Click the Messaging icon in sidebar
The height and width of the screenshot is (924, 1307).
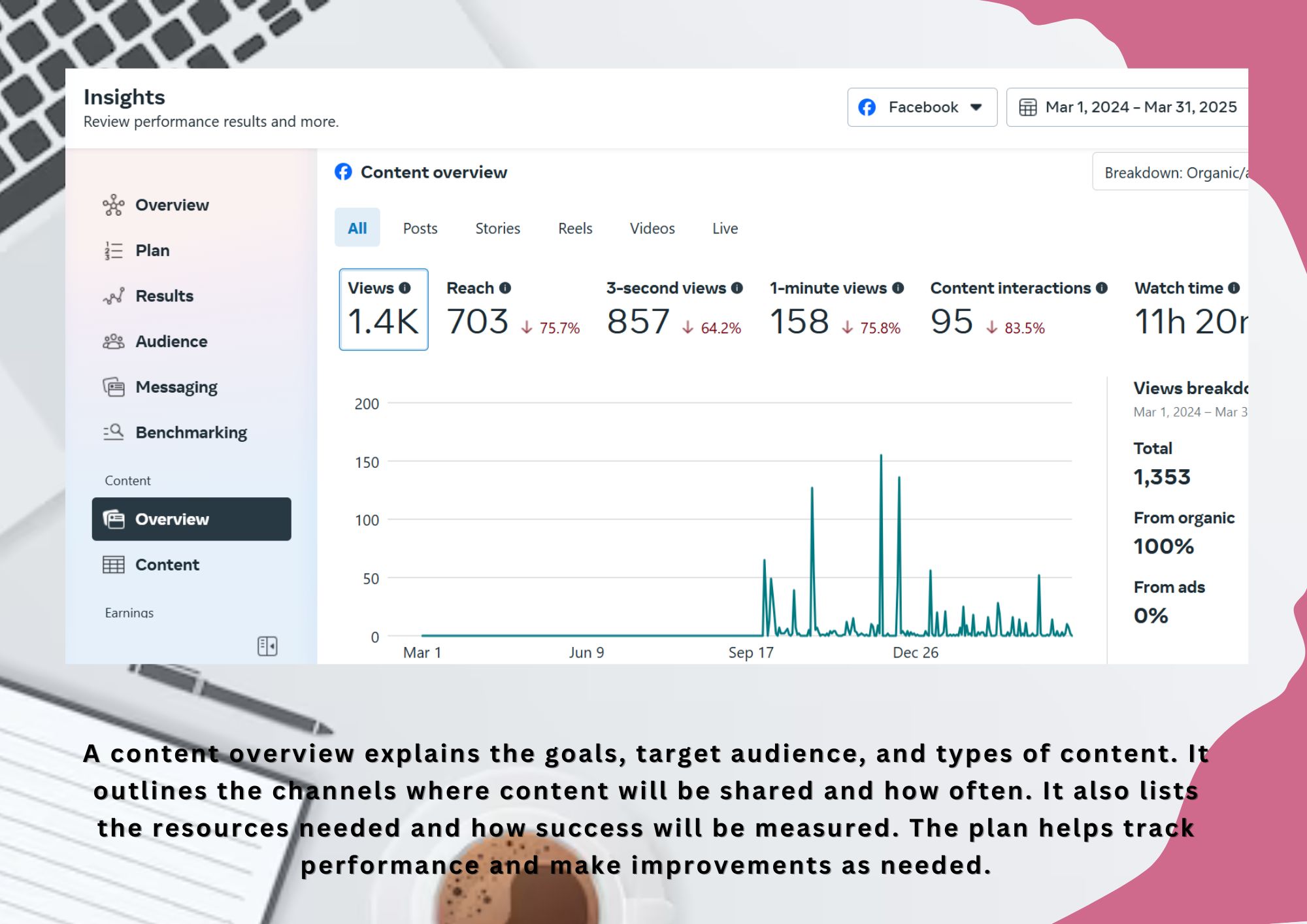[113, 388]
